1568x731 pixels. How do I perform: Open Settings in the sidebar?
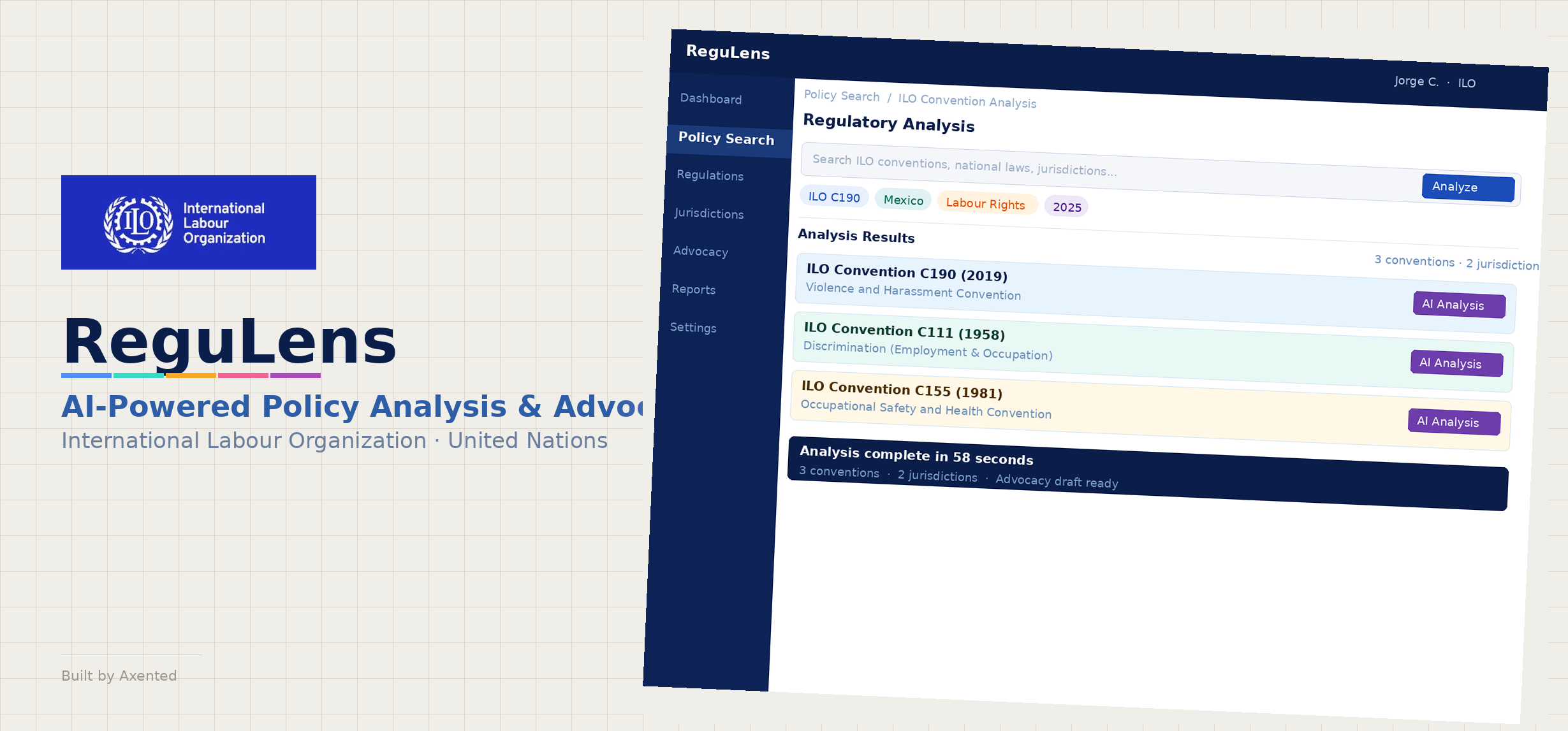692,328
